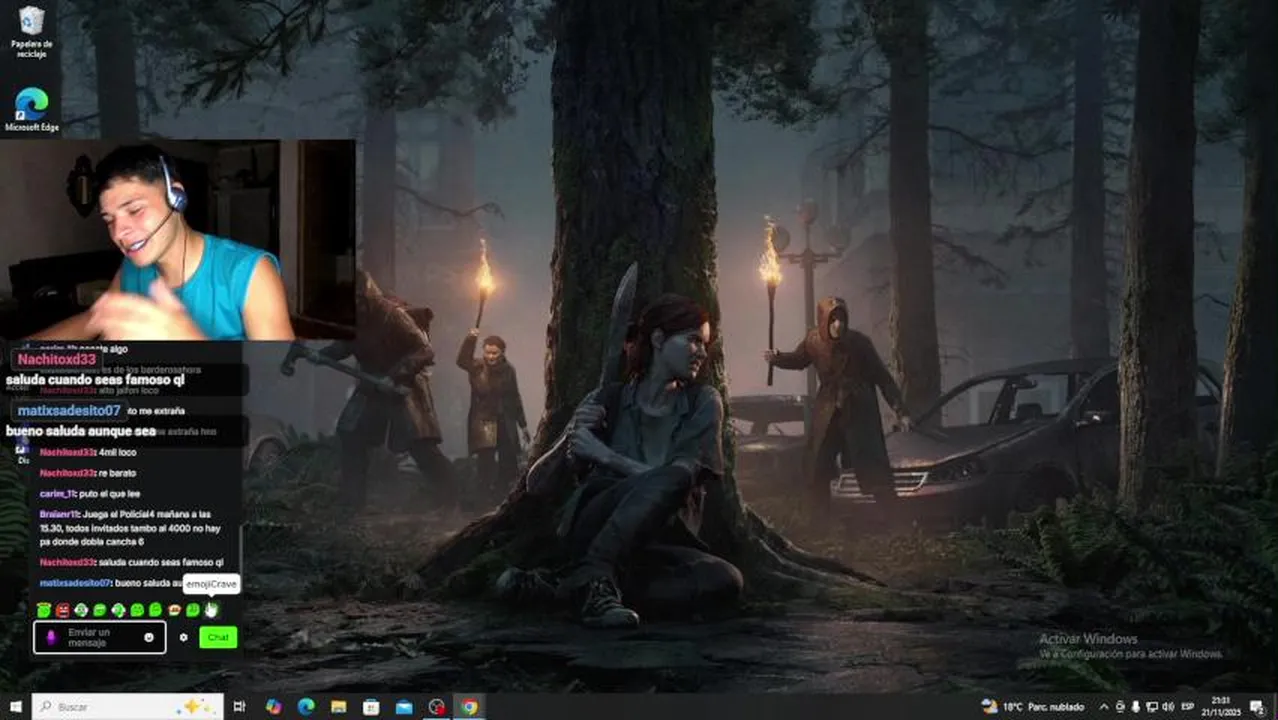
Task: Click the Buscar taskbar search box
Action: coord(127,706)
